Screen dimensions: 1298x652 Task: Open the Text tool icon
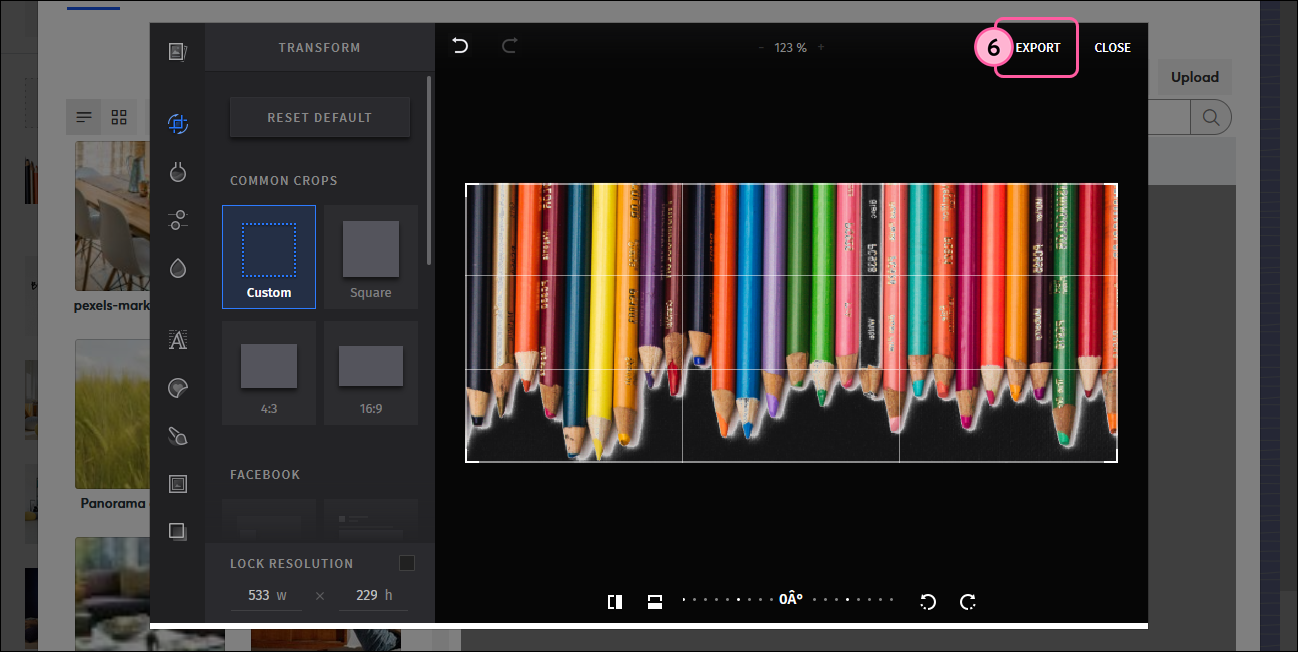tap(178, 340)
